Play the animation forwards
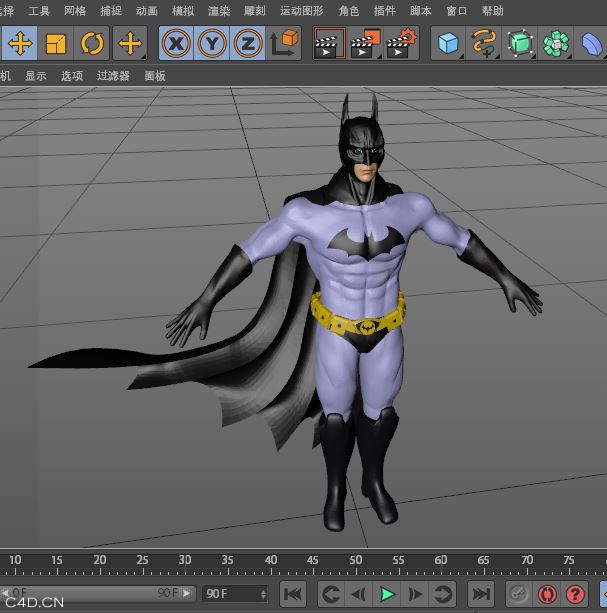607x613 pixels. (387, 594)
